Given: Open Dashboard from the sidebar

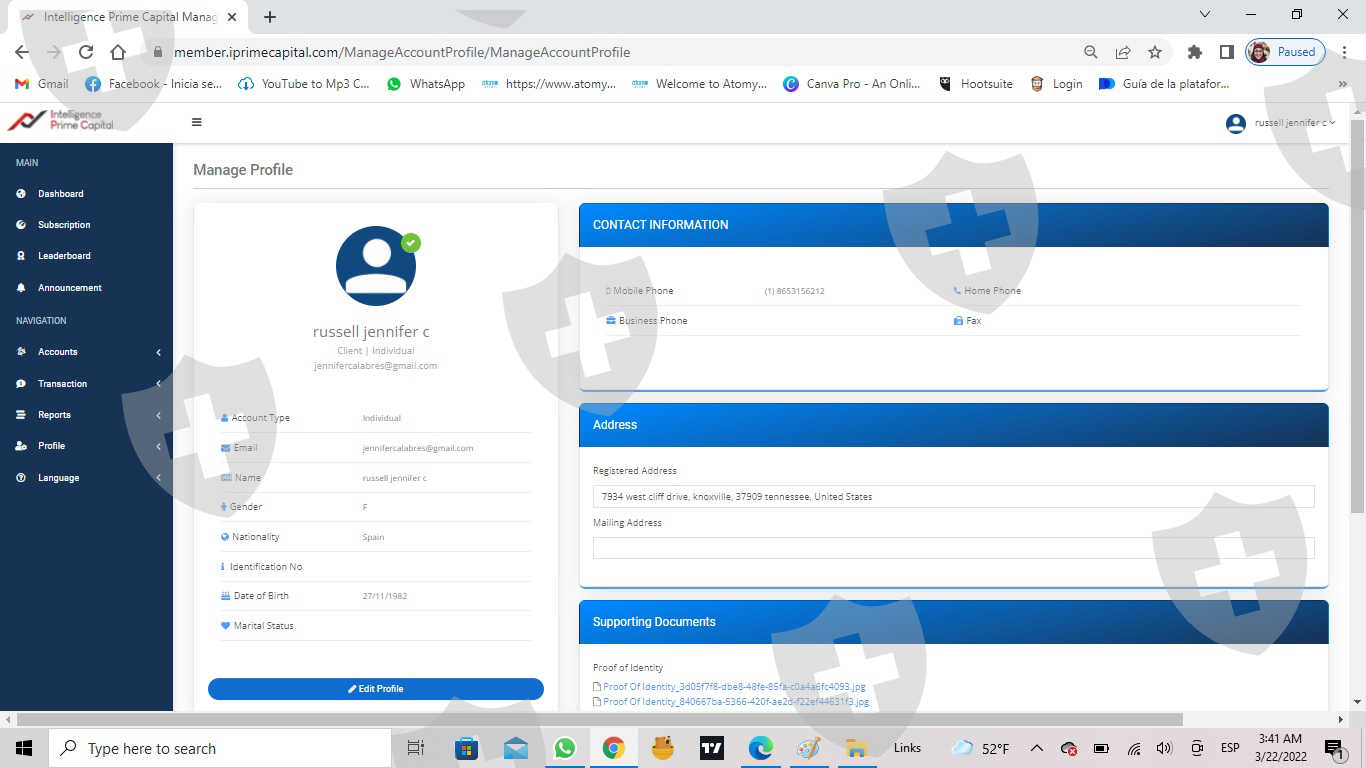Looking at the screenshot, I should (x=60, y=194).
